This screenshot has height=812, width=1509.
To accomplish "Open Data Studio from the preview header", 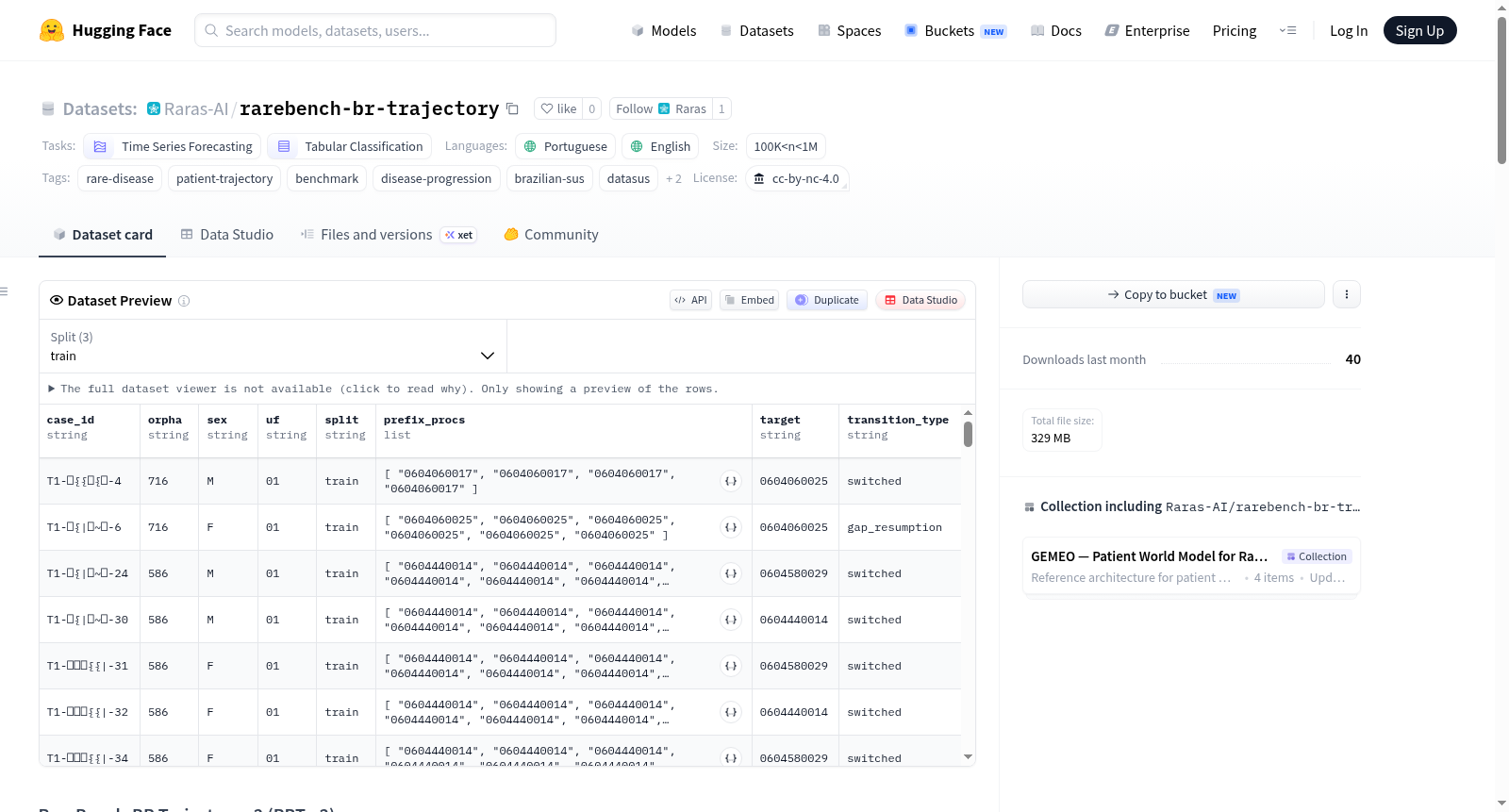I will click(x=920, y=300).
